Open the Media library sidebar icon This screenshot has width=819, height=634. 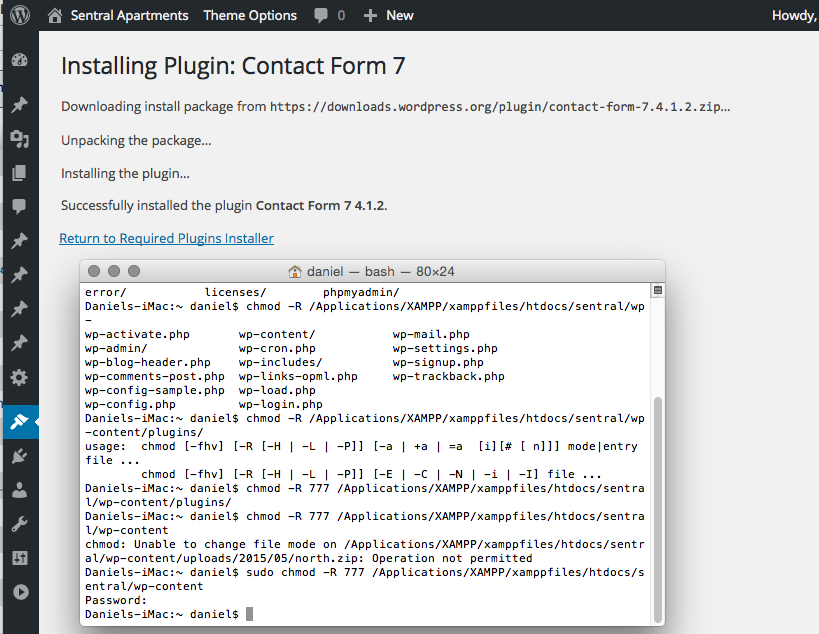pyautogui.click(x=19, y=139)
